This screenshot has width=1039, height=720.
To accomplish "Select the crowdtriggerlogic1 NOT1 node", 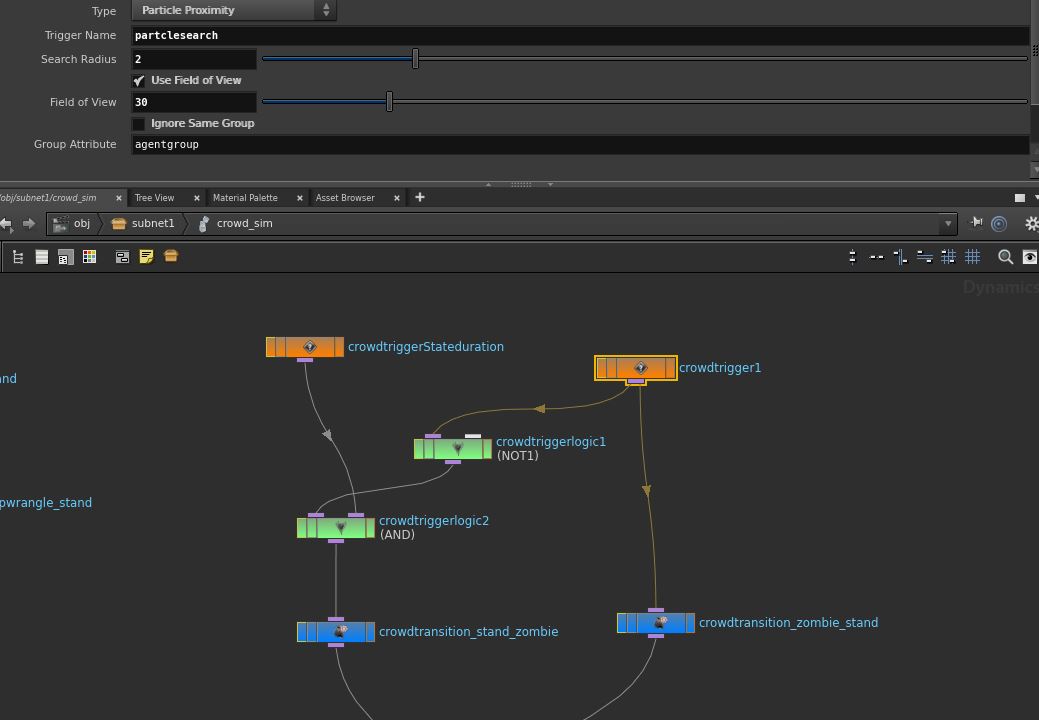I will [x=453, y=449].
